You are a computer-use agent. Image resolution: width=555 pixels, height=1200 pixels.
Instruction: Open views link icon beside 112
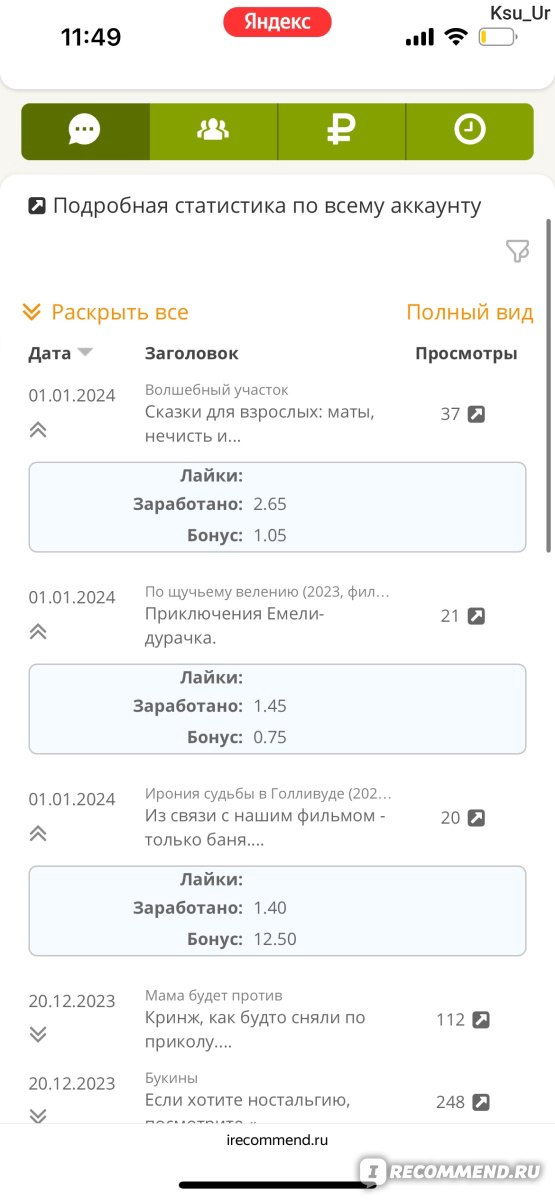tap(481, 1020)
